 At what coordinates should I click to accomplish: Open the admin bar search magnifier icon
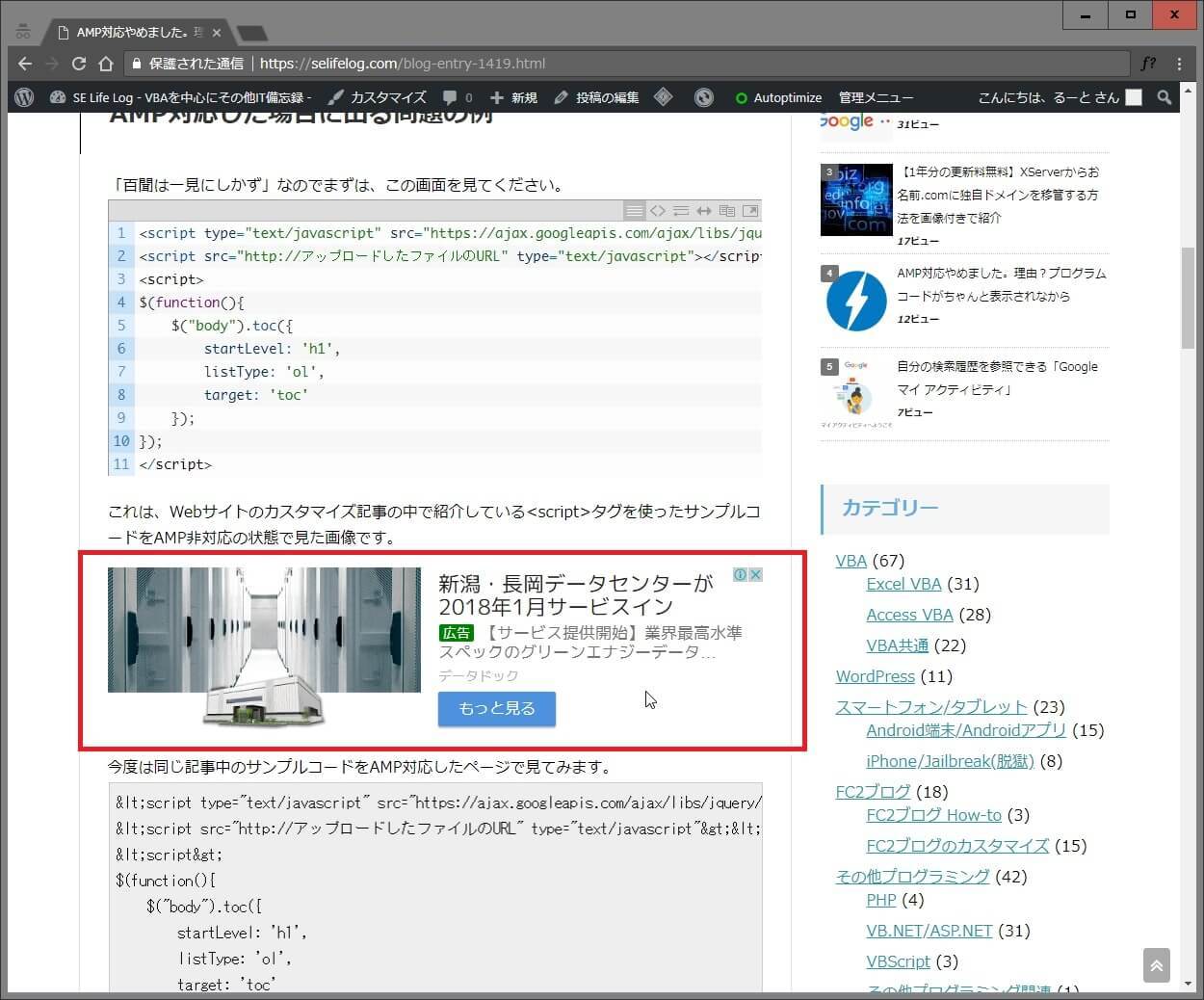point(1164,97)
